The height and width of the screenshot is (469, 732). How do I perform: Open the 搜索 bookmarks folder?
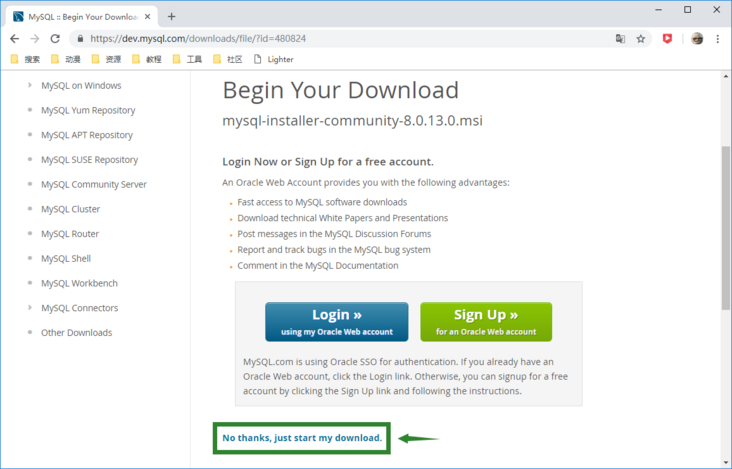[26, 59]
